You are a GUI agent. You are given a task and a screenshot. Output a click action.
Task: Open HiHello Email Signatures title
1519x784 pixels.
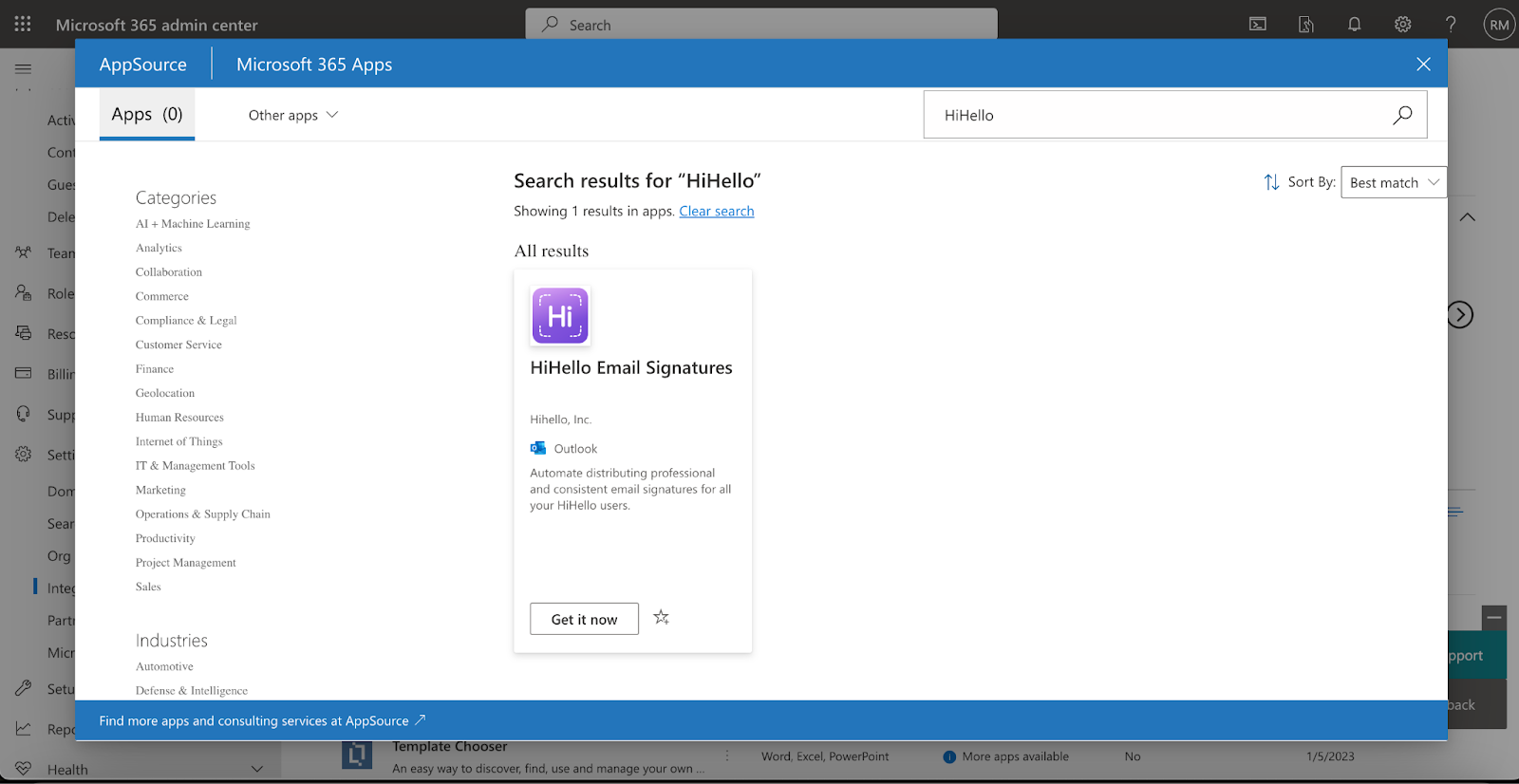point(631,367)
